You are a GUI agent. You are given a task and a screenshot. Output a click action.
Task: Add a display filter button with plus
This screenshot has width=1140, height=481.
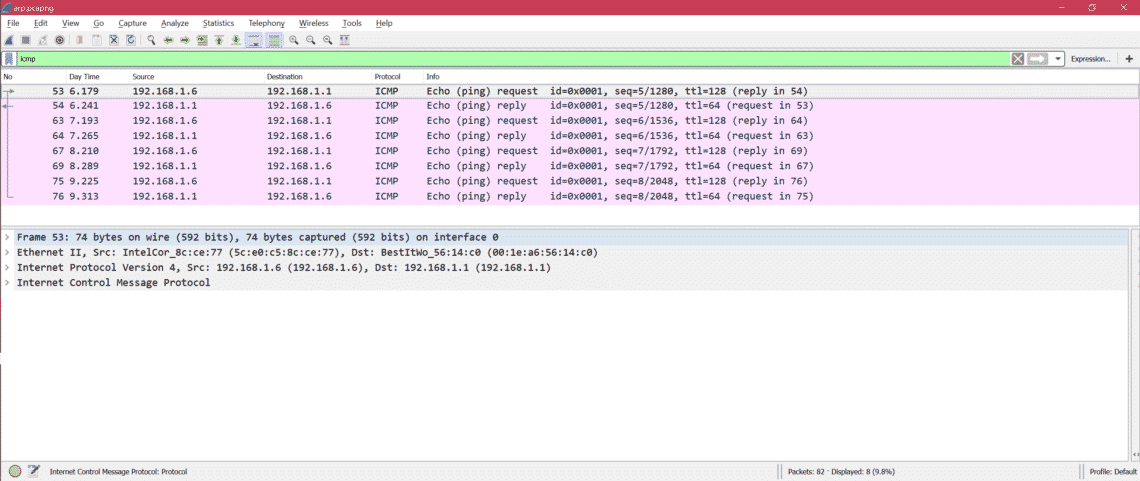click(x=1129, y=59)
